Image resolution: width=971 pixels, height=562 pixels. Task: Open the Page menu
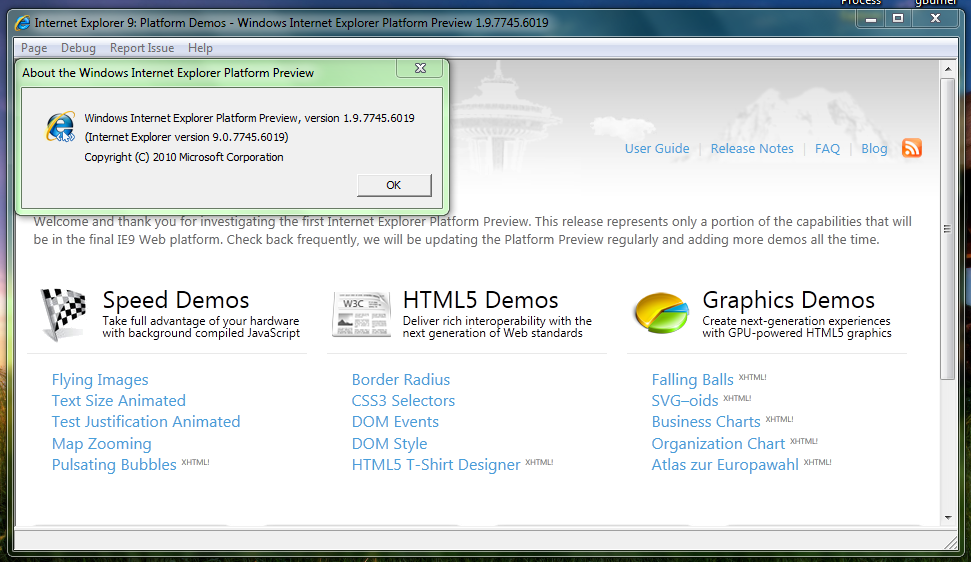(34, 48)
